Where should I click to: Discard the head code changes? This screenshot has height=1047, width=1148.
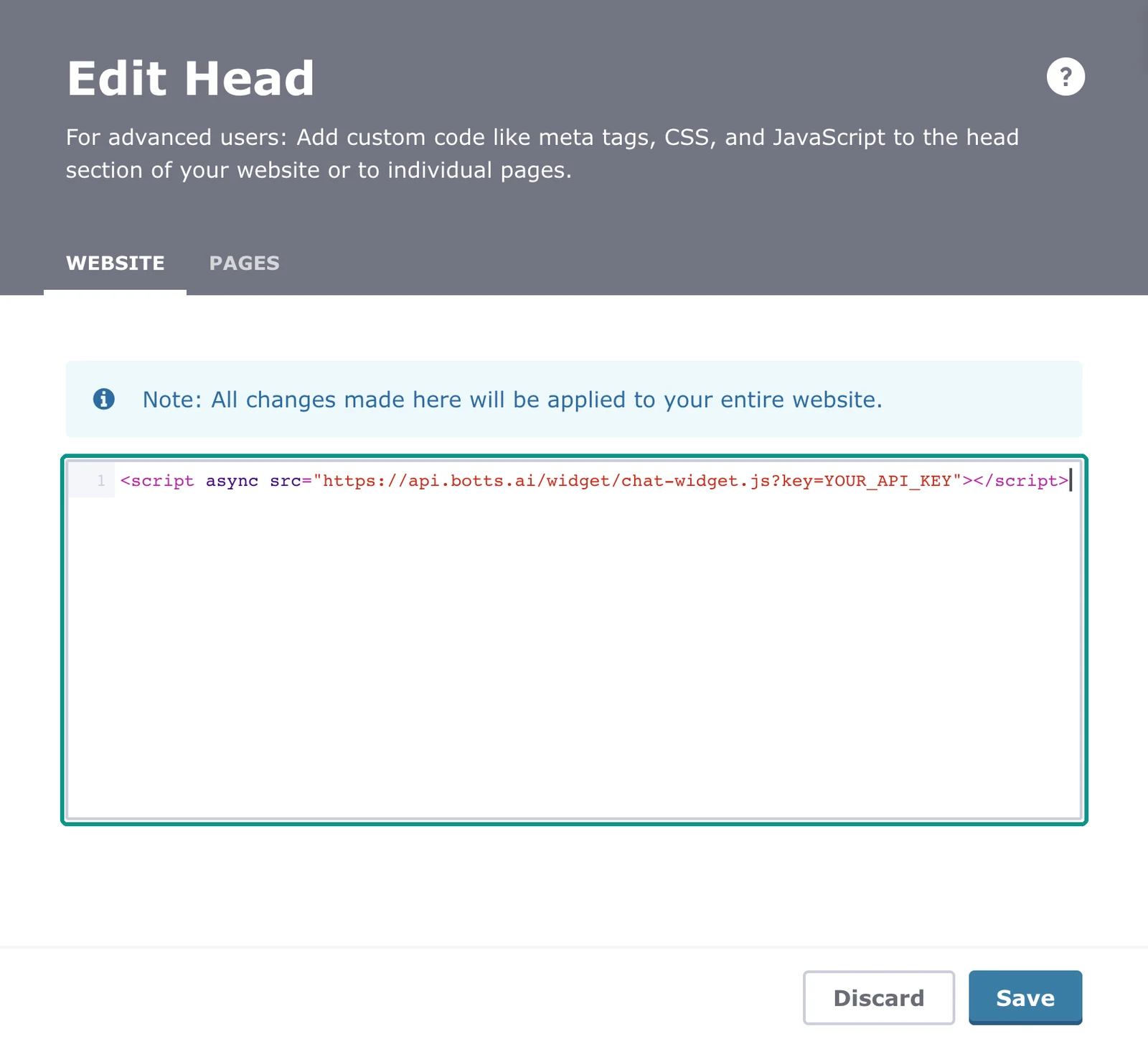879,997
